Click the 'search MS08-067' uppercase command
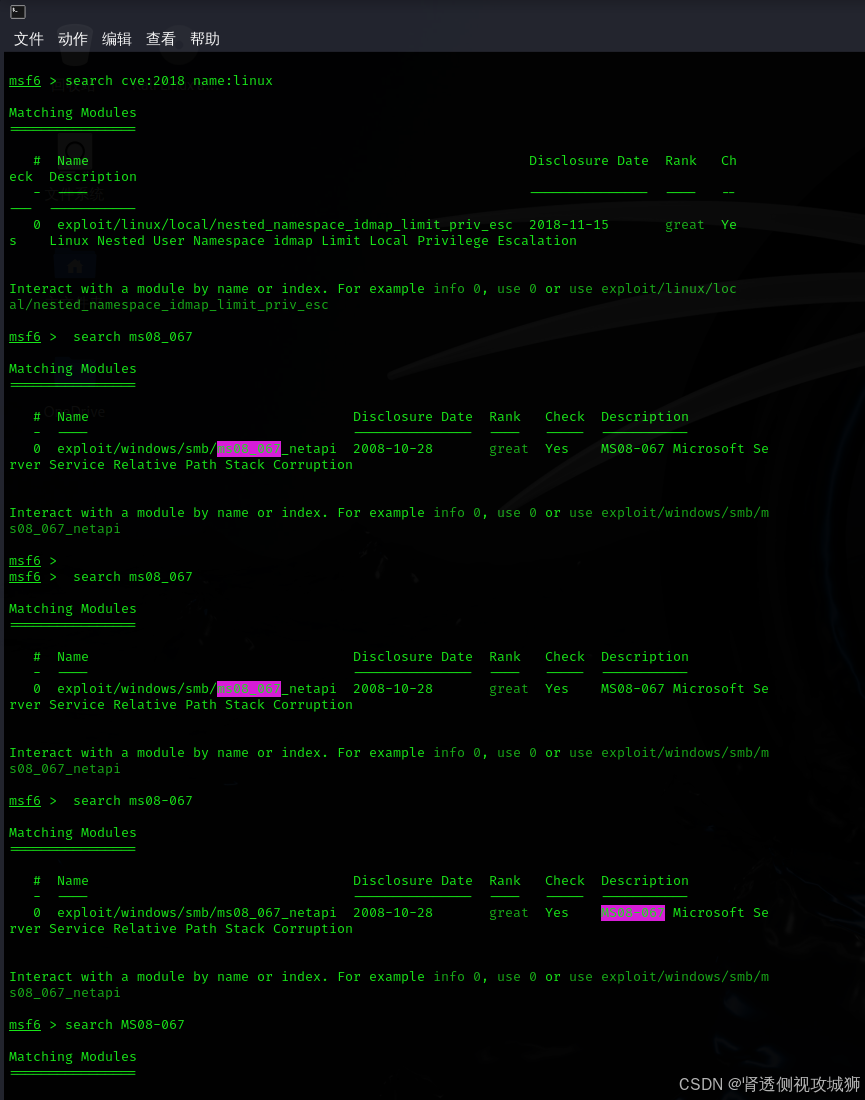 coord(125,1024)
